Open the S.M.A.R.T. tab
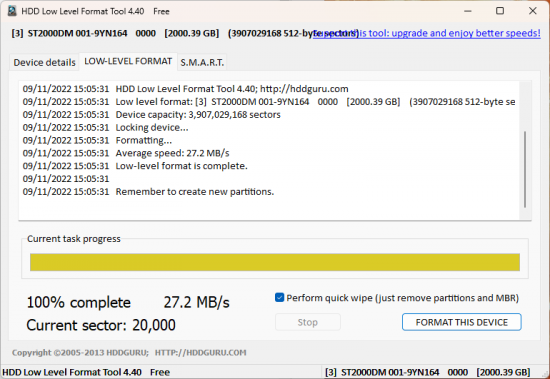The width and height of the screenshot is (550, 379). pyautogui.click(x=202, y=62)
